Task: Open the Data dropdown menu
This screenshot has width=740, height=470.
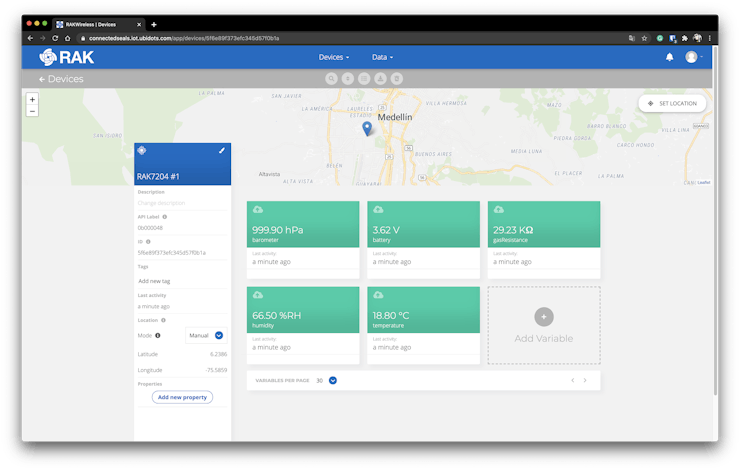Action: pyautogui.click(x=382, y=57)
